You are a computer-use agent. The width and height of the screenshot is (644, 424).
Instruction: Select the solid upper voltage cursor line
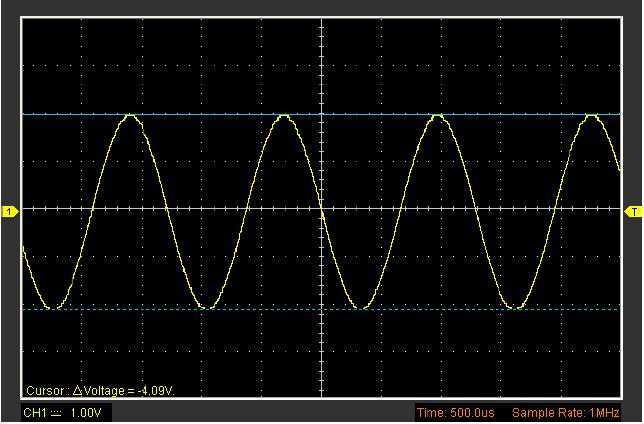point(321,115)
